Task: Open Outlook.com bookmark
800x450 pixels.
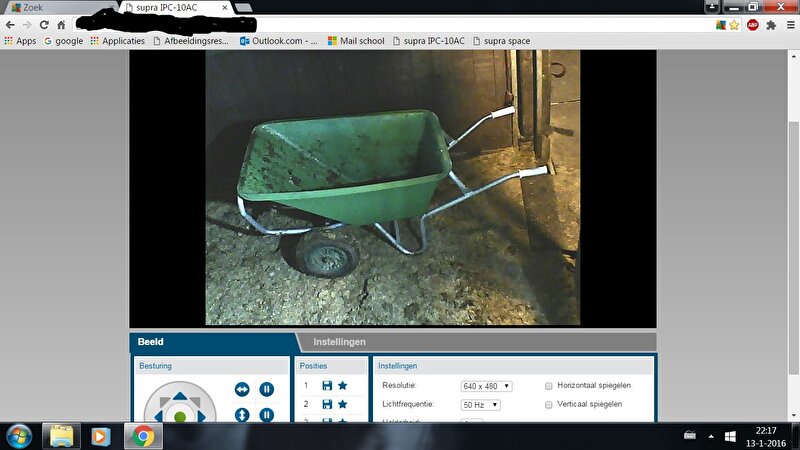Action: [x=279, y=41]
